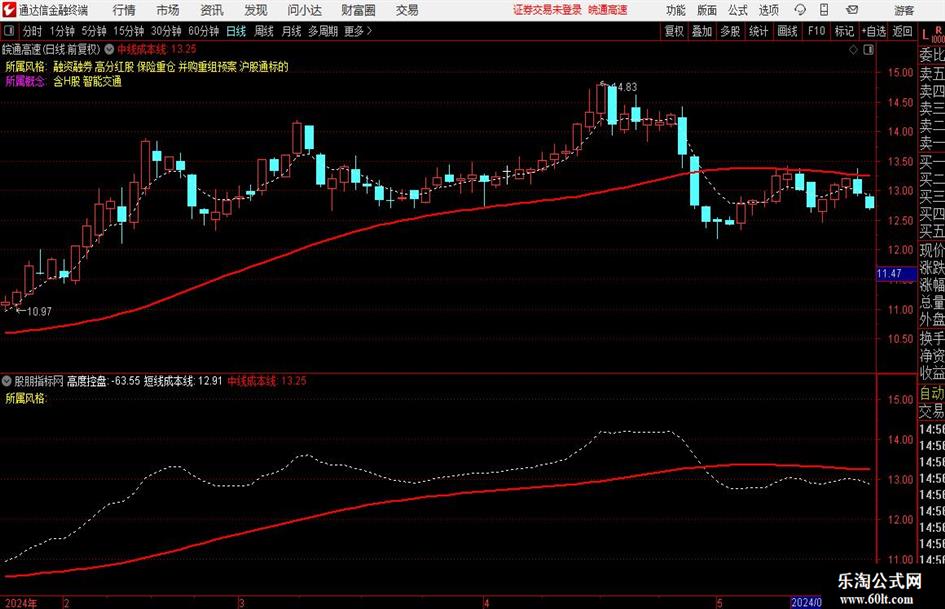Toggle the side panel icon at chart corner
The height and width of the screenshot is (609, 945).
tap(868, 50)
